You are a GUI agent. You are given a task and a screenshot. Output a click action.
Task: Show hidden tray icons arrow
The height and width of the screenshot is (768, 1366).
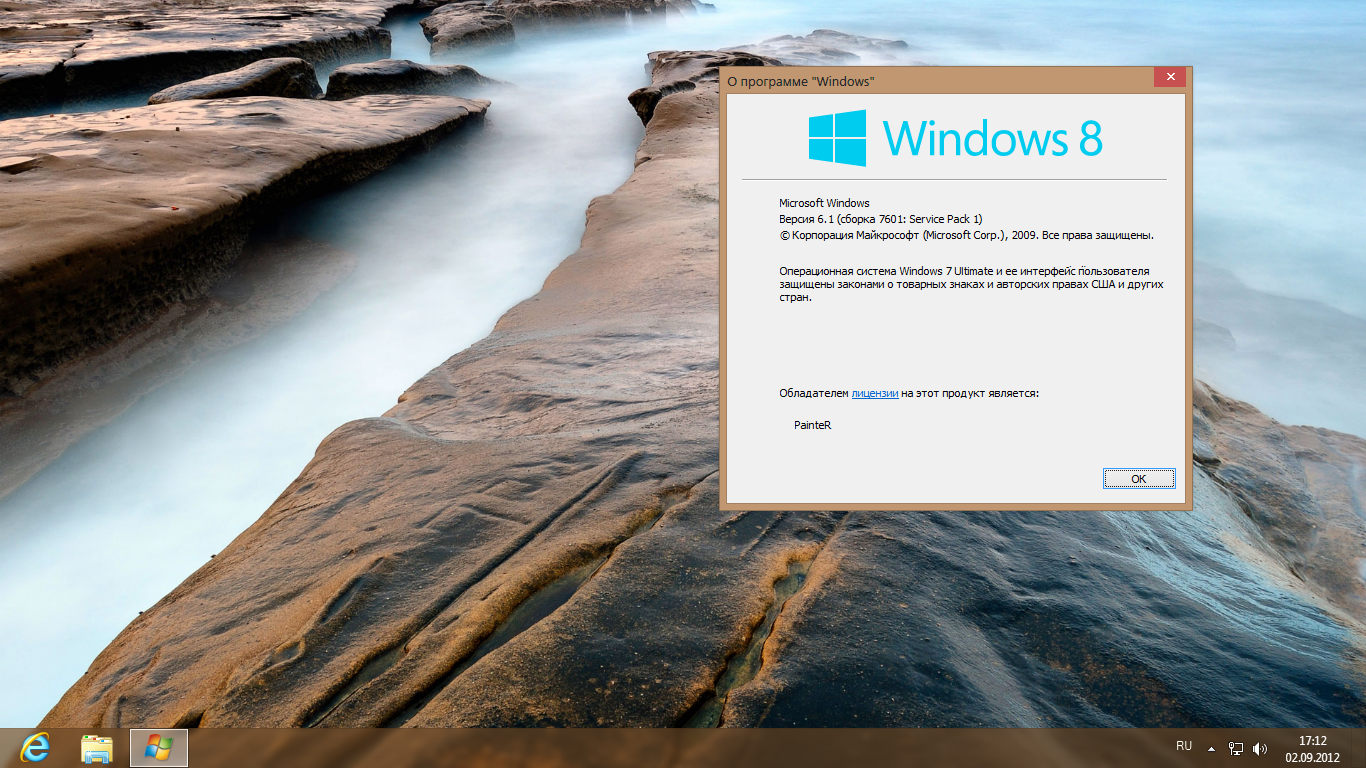[x=1212, y=748]
